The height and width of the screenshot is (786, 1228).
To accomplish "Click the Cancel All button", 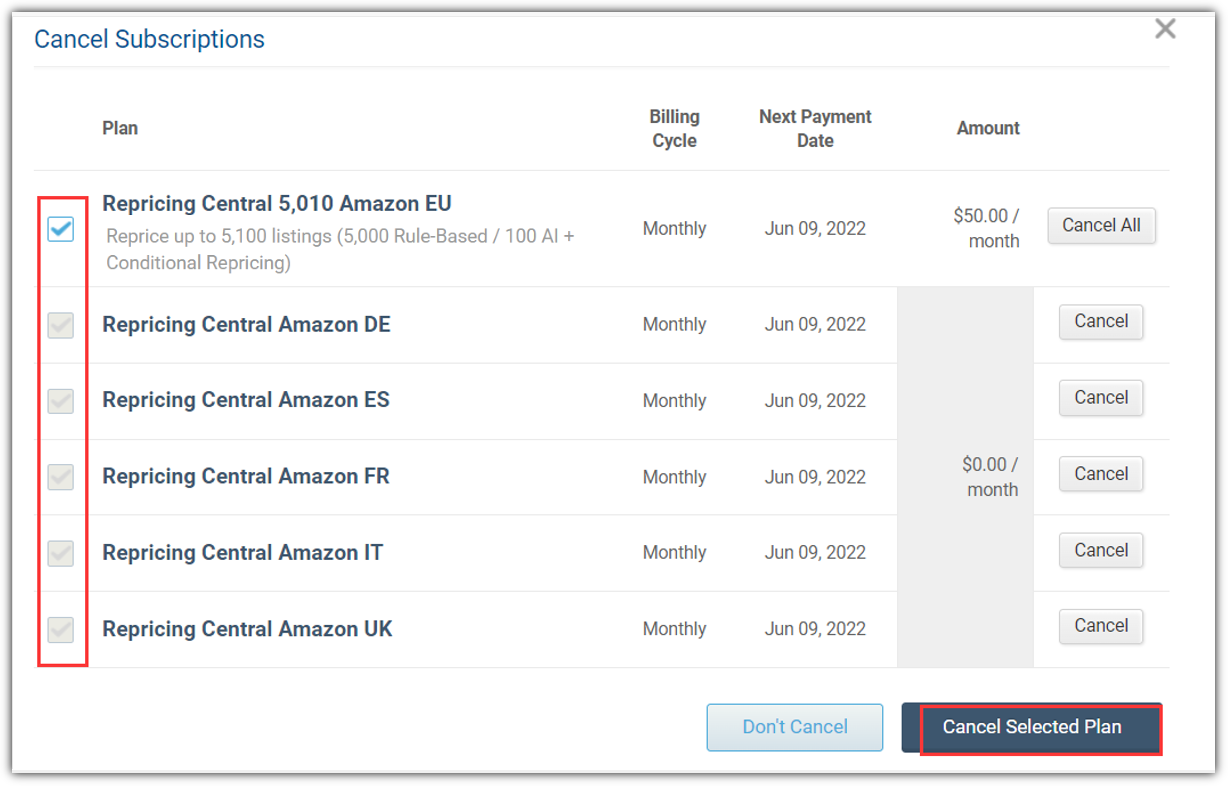I will click(1101, 225).
